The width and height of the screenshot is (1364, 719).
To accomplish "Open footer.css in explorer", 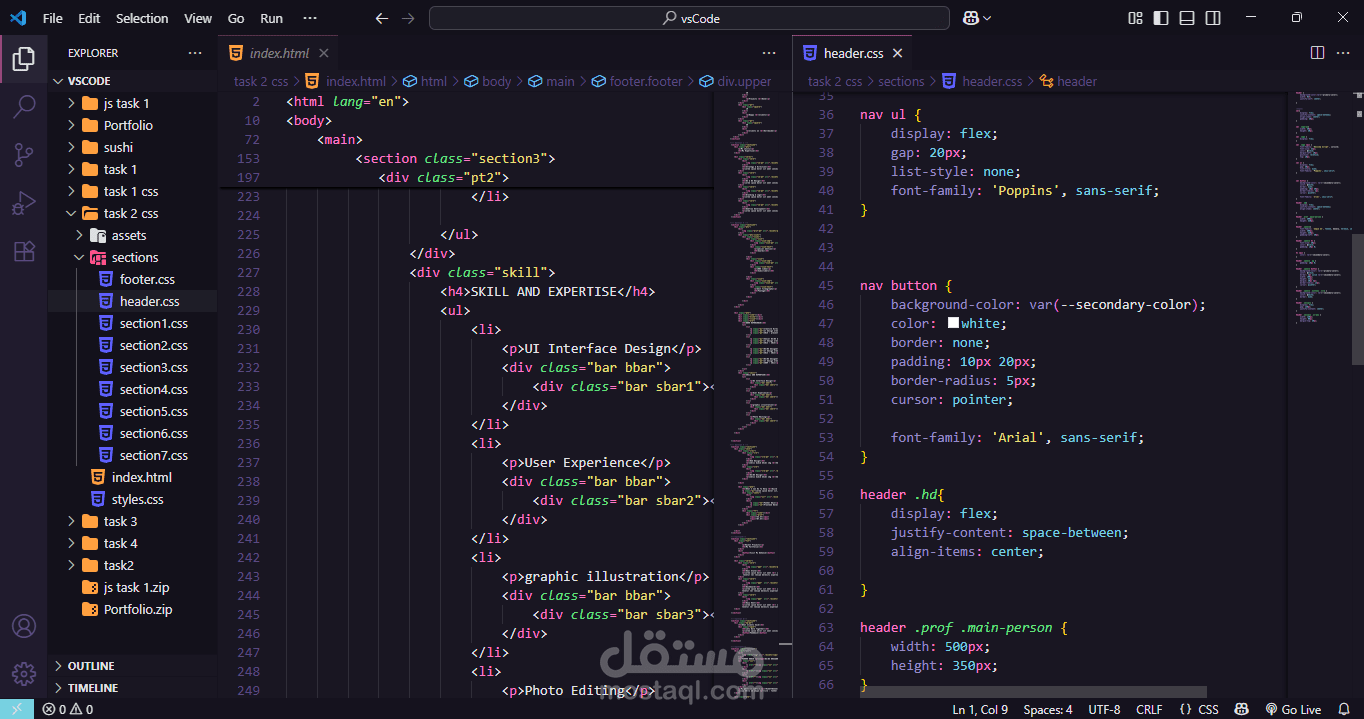I will [147, 279].
